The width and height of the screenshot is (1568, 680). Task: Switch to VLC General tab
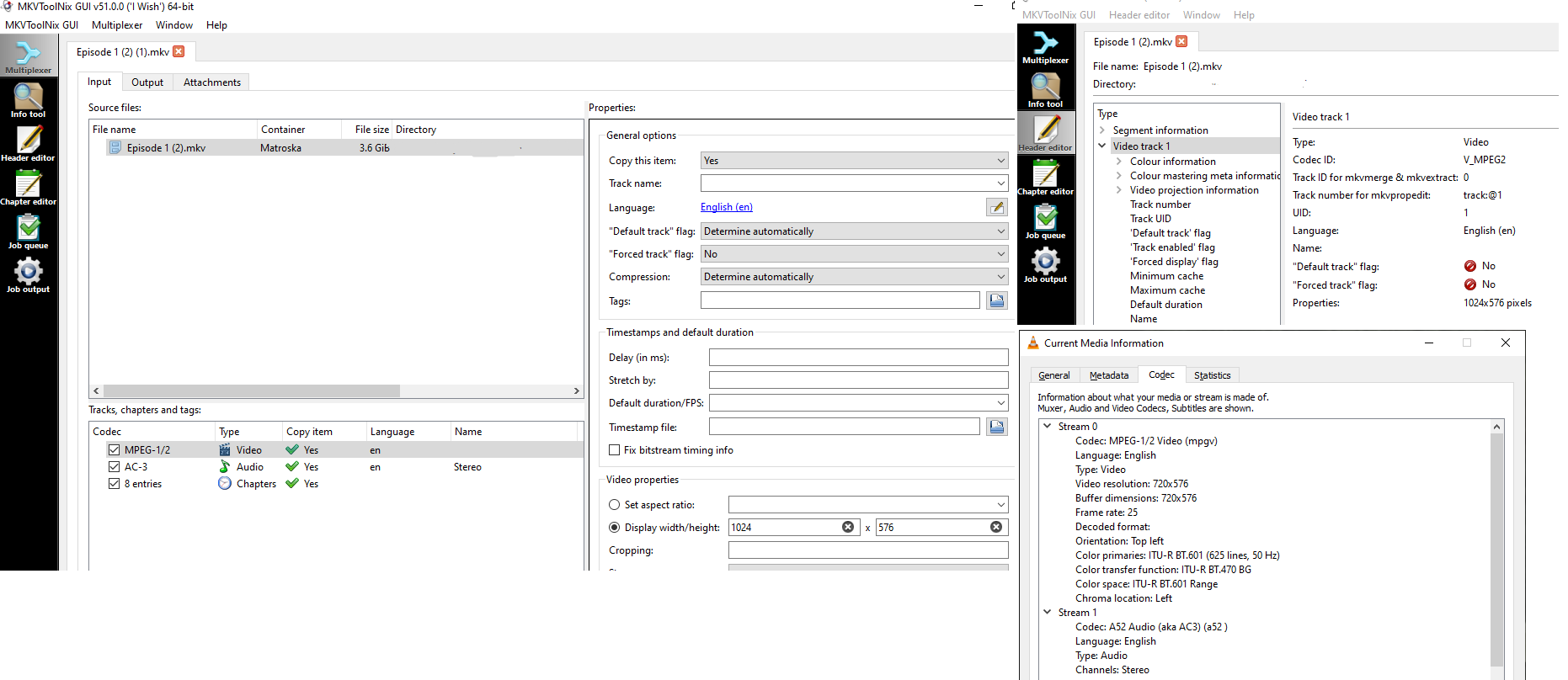pos(1054,375)
